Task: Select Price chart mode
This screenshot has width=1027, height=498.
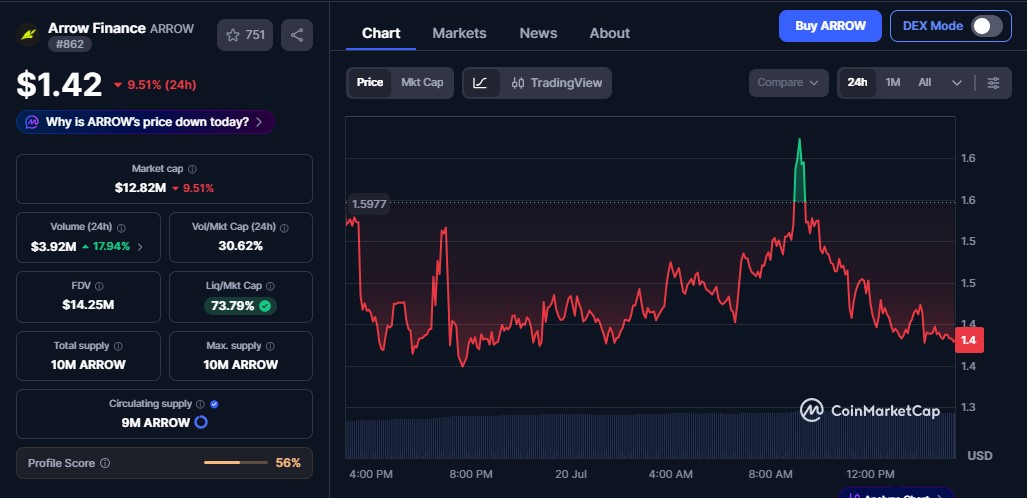Action: coord(370,83)
